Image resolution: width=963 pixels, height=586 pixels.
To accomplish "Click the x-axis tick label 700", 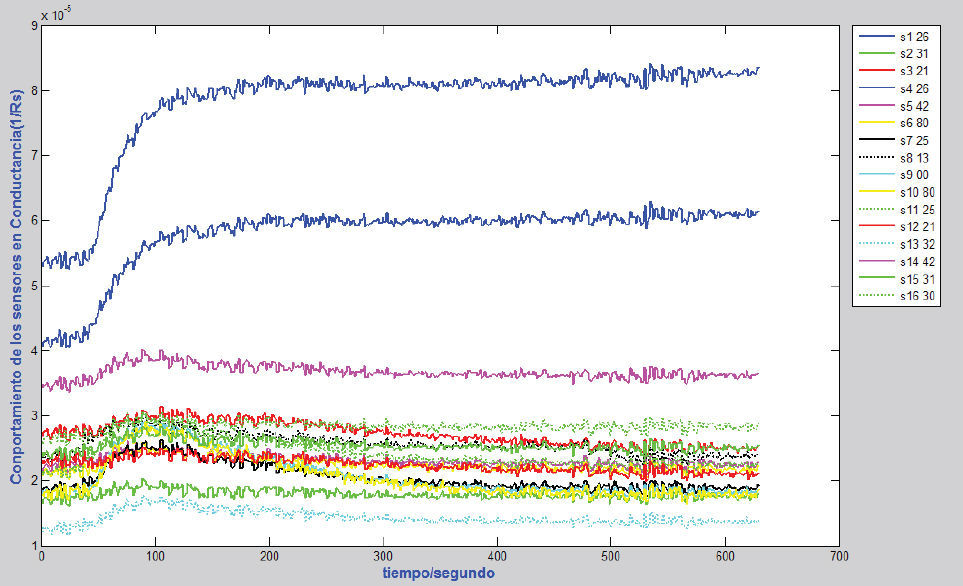I will (x=838, y=556).
